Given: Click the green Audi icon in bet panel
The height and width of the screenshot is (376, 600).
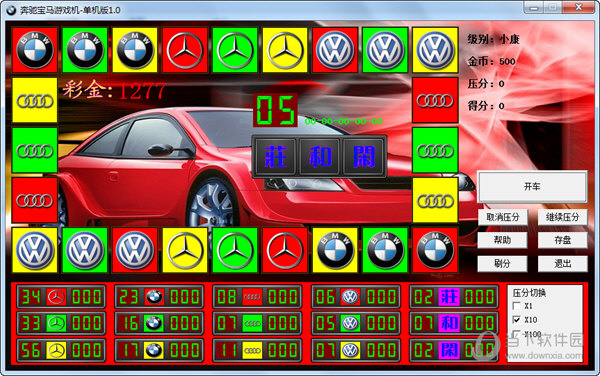Looking at the screenshot, I should tap(252, 324).
